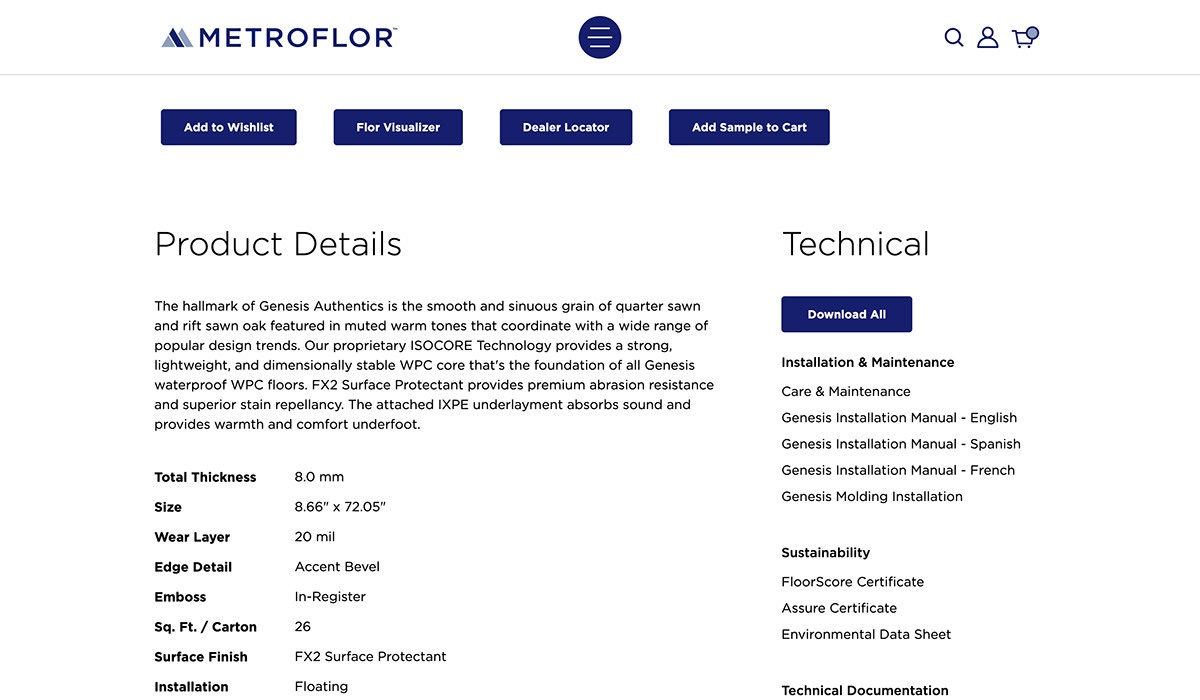Open Genesis Molding Installation link
The width and height of the screenshot is (1200, 700).
click(872, 496)
